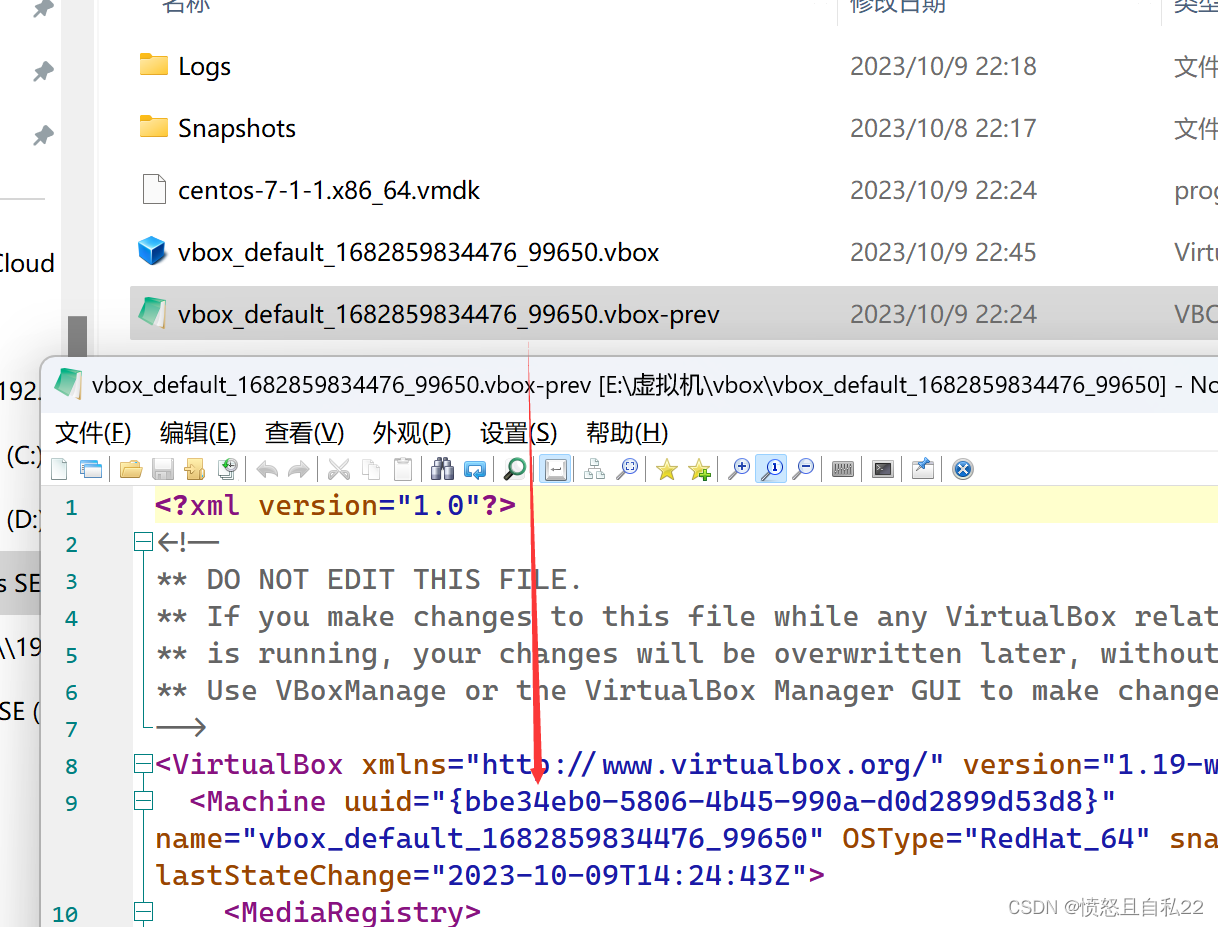Image resolution: width=1218 pixels, height=927 pixels.
Task: Click the Zoom In magnifier icon
Action: pos(738,469)
